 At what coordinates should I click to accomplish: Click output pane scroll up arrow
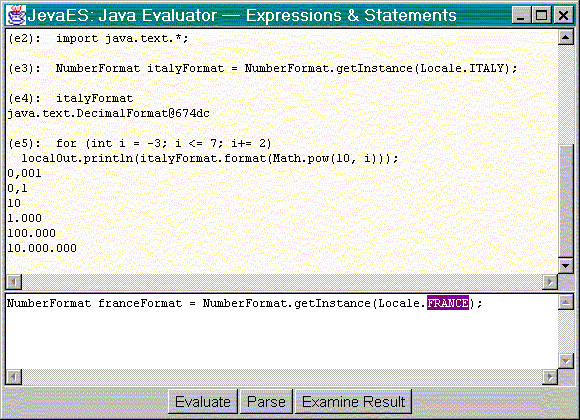pos(566,37)
